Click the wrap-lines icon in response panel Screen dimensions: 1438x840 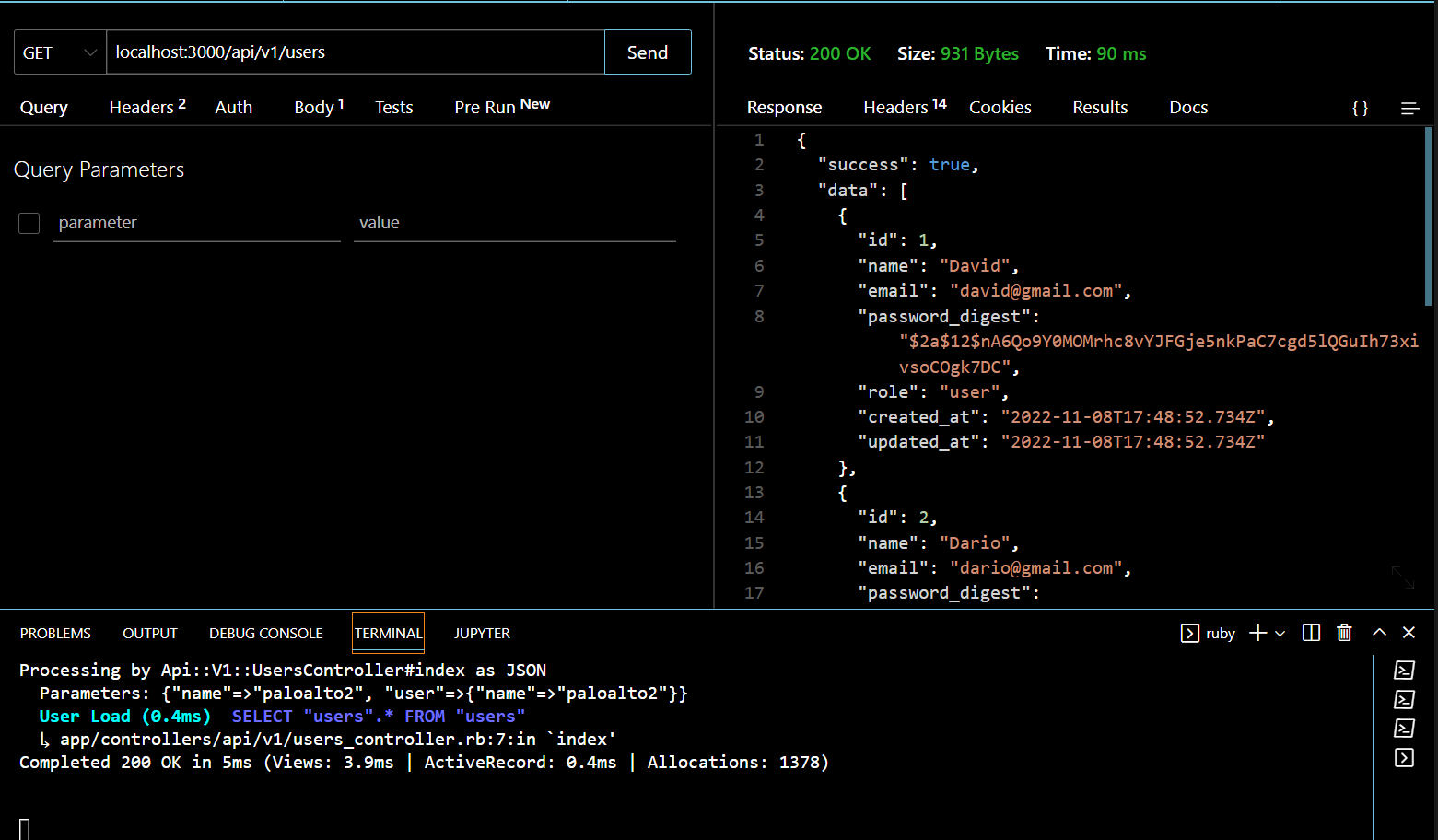pos(1409,108)
